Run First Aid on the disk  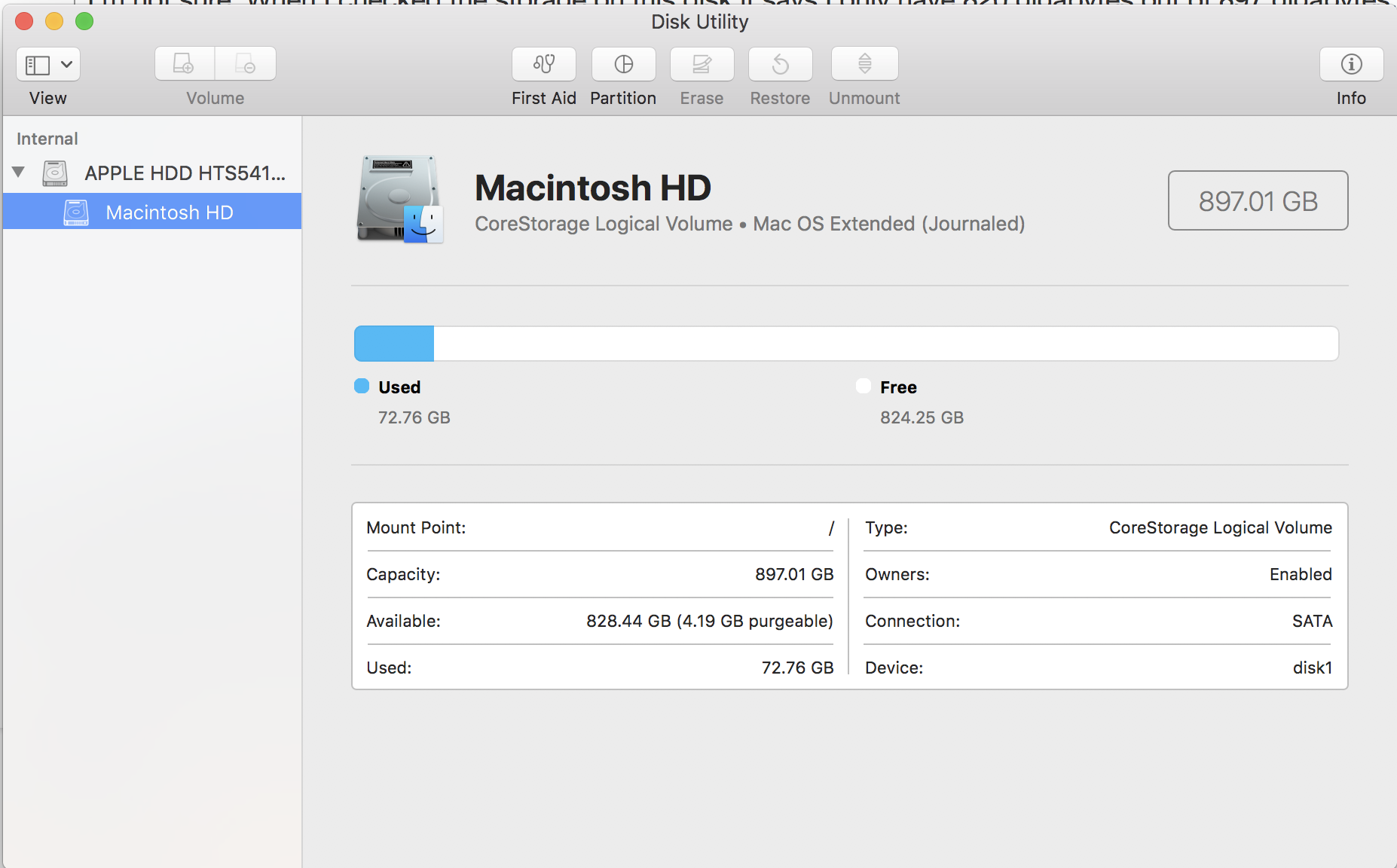(544, 64)
